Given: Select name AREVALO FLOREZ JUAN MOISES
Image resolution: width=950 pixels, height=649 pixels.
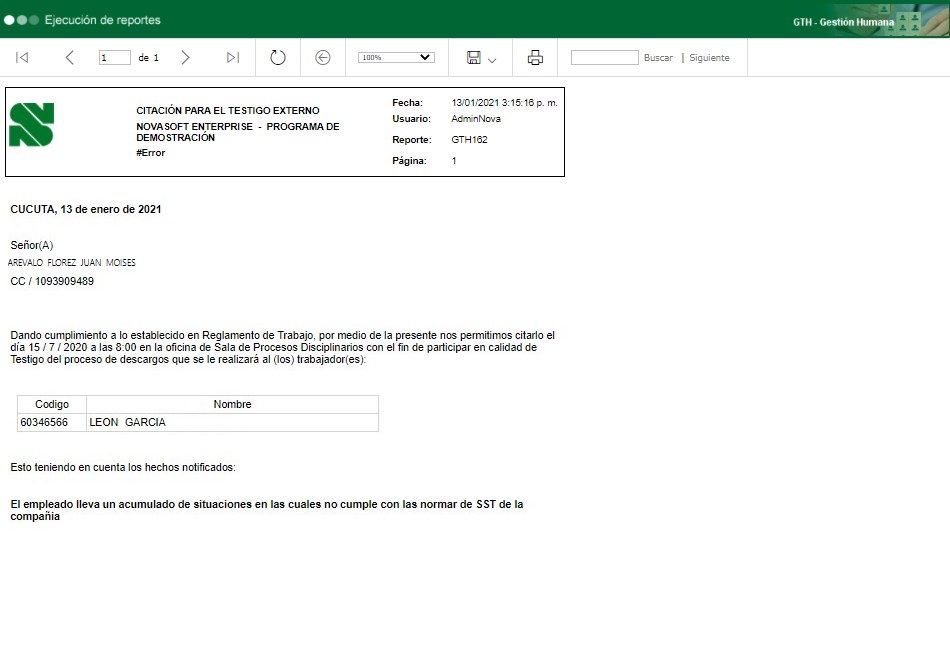Looking at the screenshot, I should (x=71, y=262).
